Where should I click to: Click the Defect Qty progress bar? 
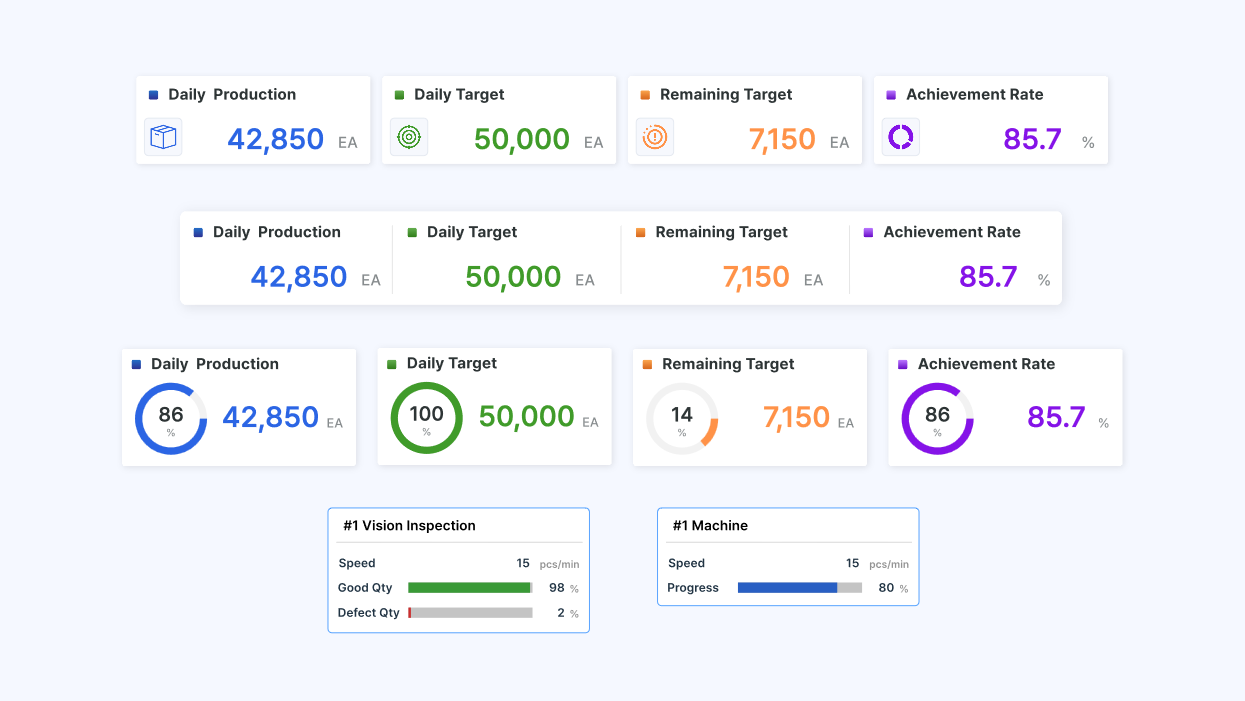click(x=470, y=613)
